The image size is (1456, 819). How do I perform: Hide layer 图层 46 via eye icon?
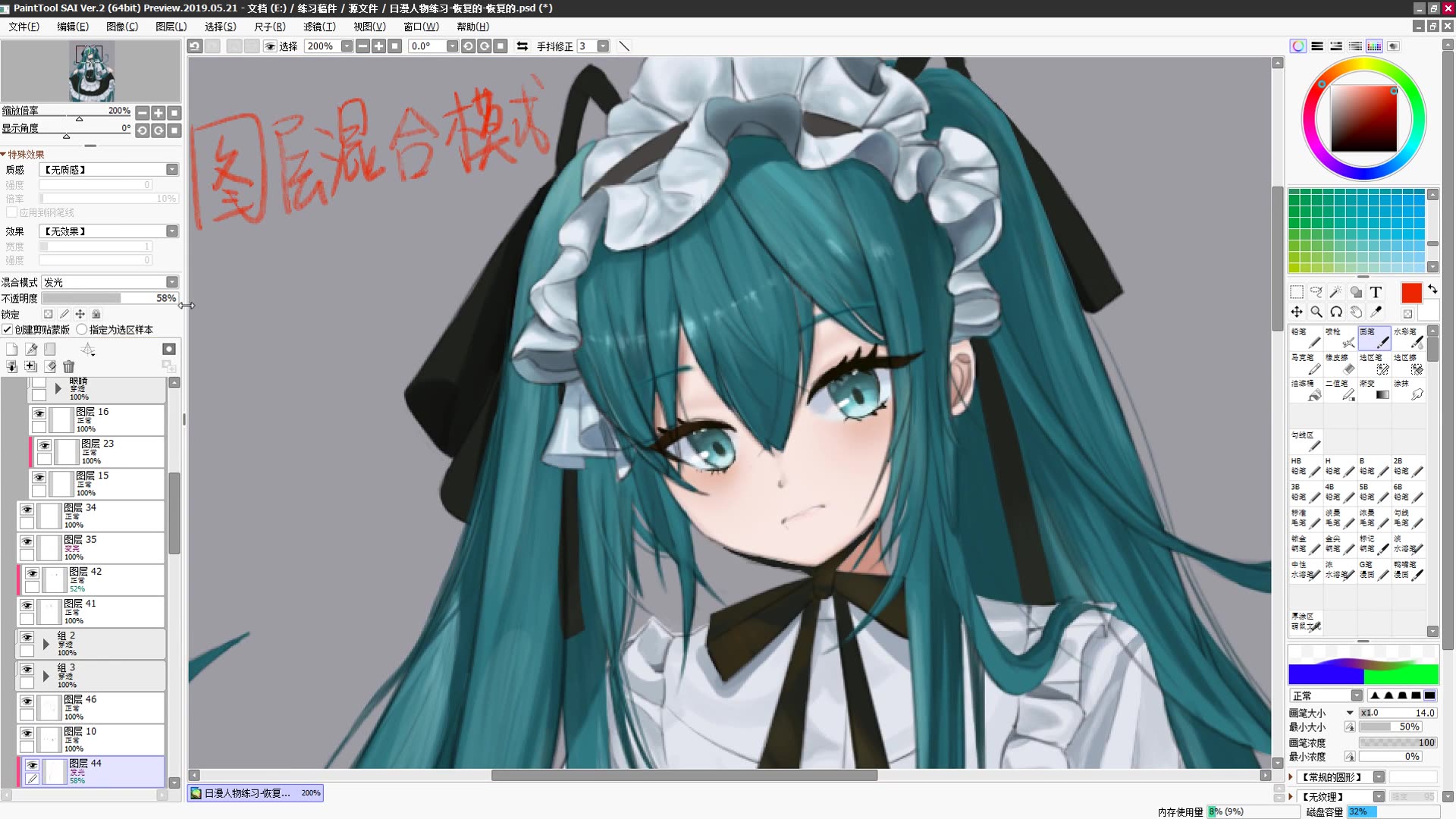pos(27,701)
